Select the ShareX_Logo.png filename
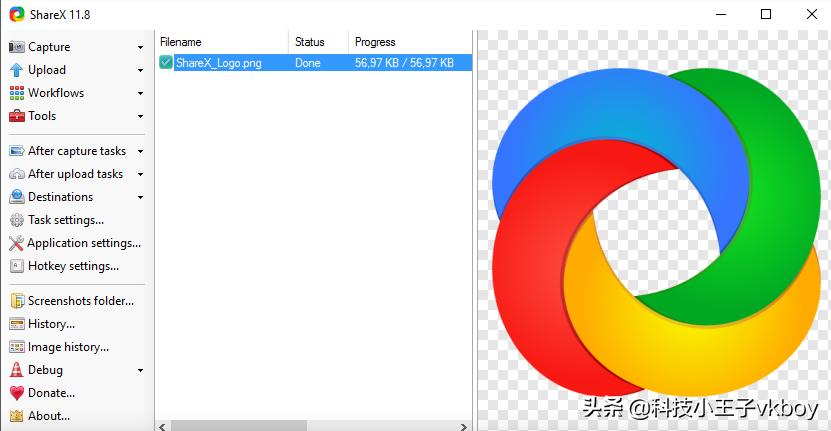Image resolution: width=831 pixels, height=431 pixels. coord(218,63)
